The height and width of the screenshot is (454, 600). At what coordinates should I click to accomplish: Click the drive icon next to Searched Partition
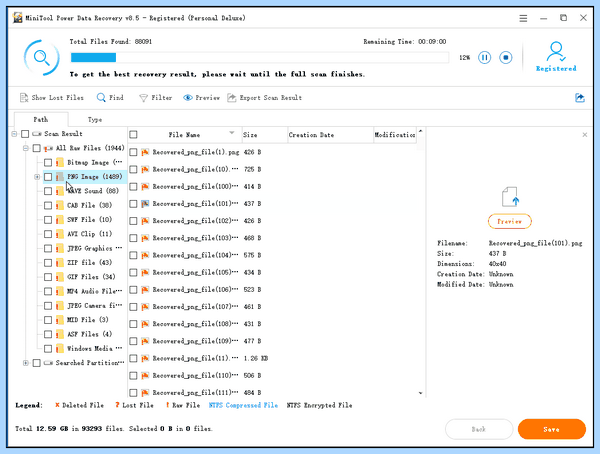click(48, 363)
